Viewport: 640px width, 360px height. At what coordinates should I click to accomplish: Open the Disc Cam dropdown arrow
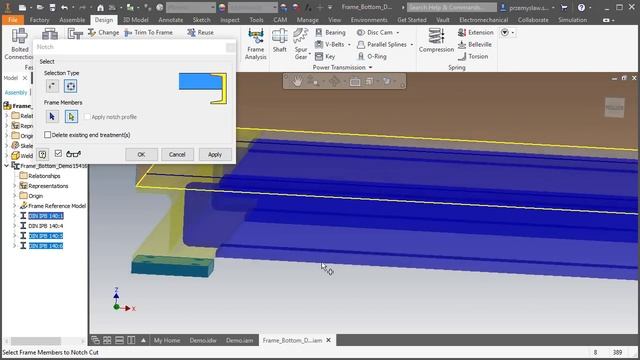pos(398,32)
